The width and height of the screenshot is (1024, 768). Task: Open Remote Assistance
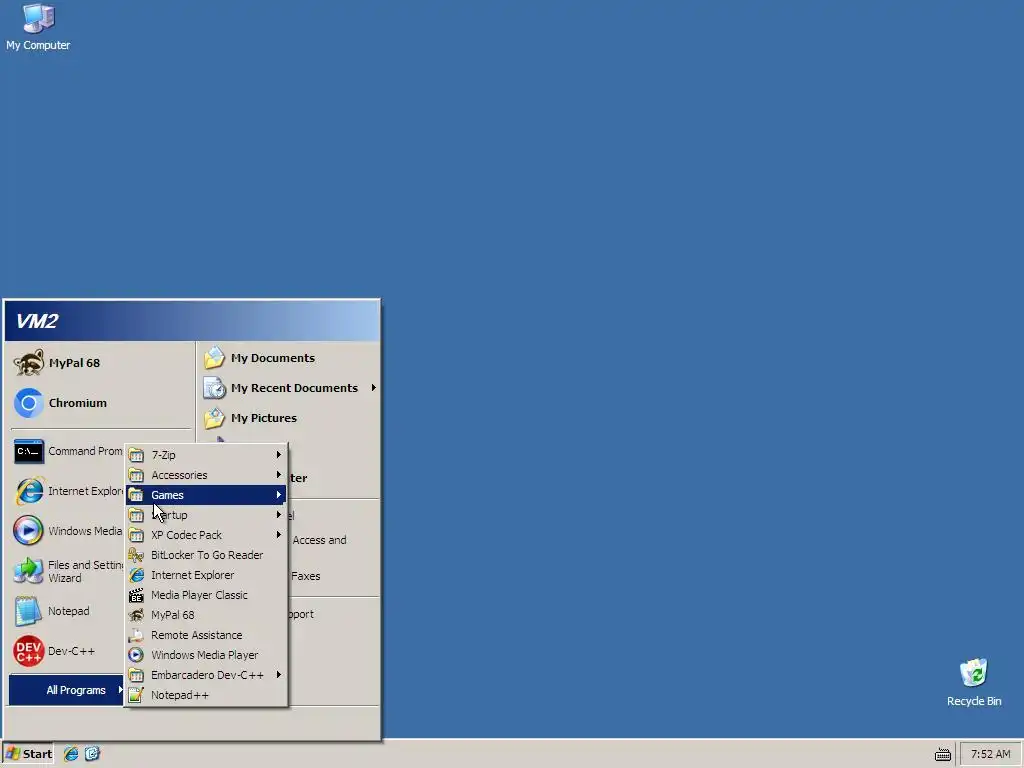click(206, 635)
